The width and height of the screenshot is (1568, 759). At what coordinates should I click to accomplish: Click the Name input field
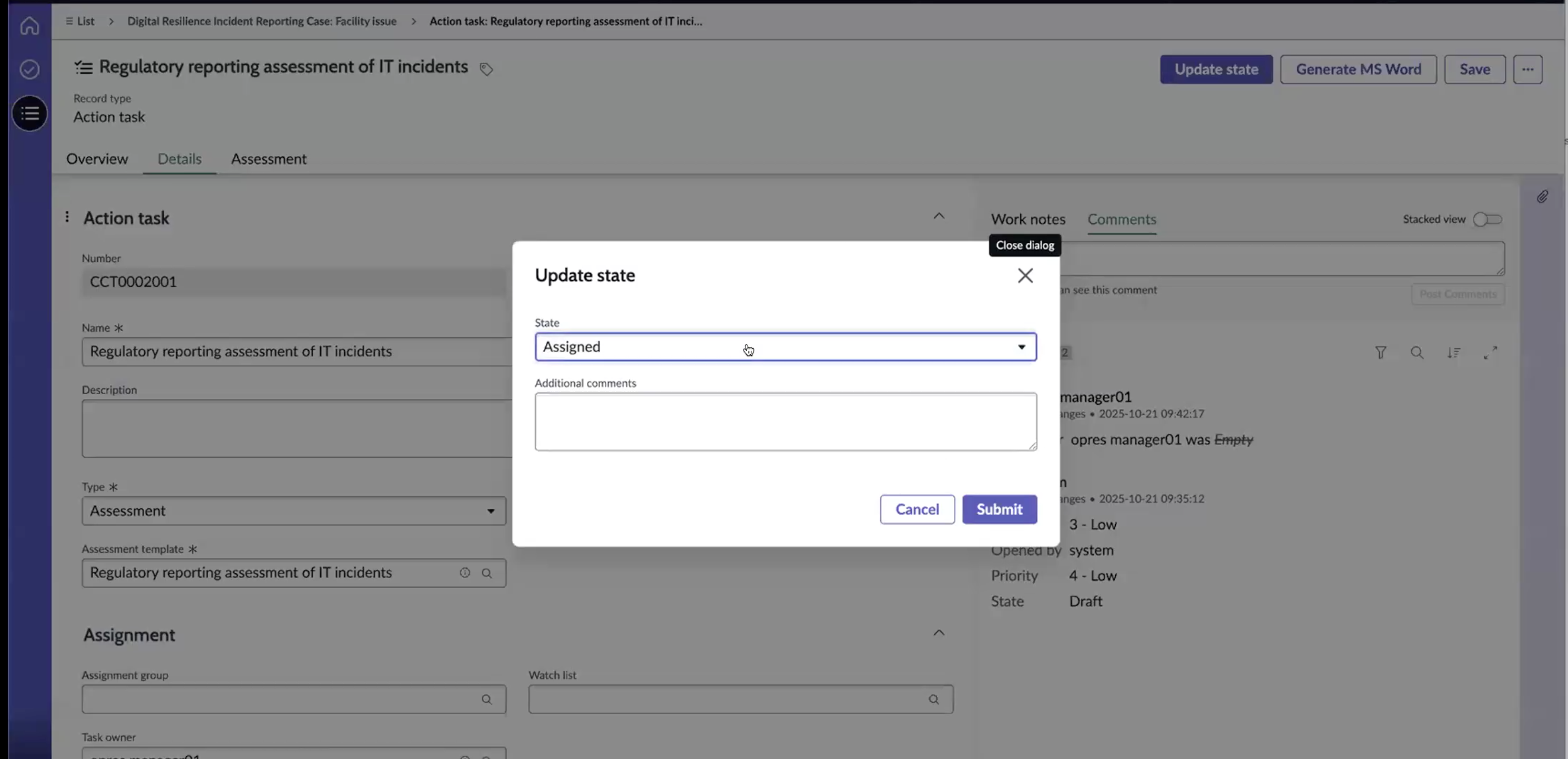tap(297, 352)
